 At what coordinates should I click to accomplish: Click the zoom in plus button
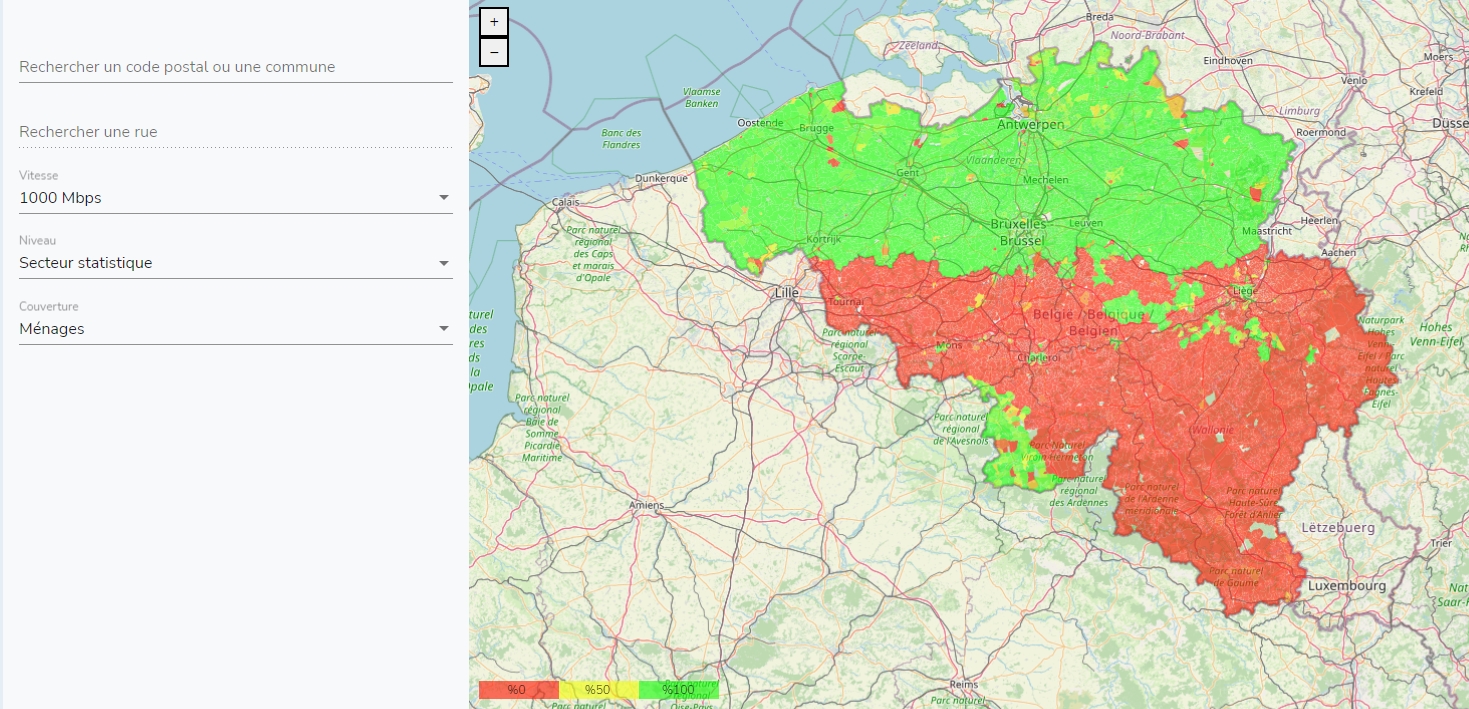point(494,22)
